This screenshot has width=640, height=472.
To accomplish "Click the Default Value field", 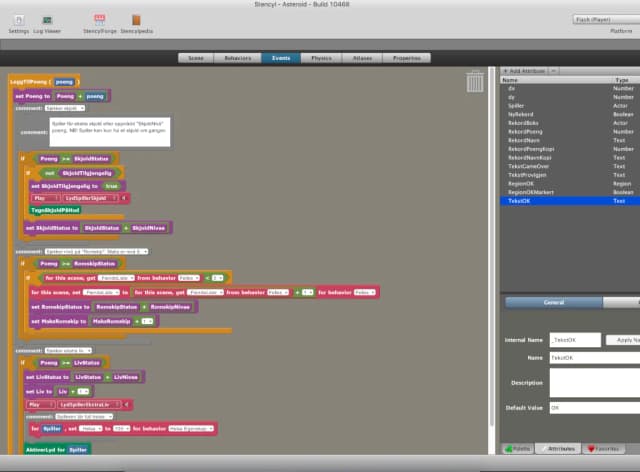I will pyautogui.click(x=595, y=407).
